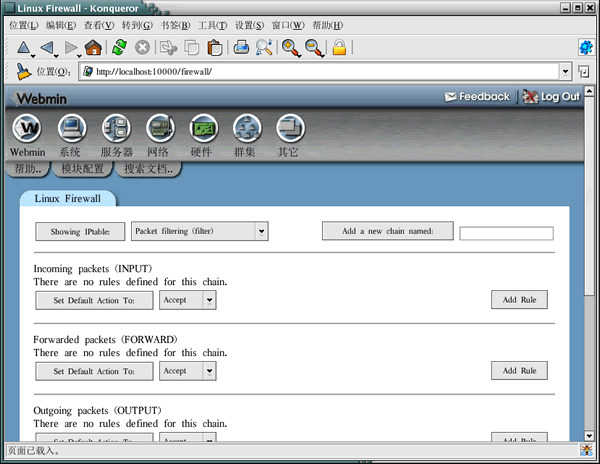This screenshot has width=600, height=464.
Task: Click the Feedback link
Action: point(477,96)
